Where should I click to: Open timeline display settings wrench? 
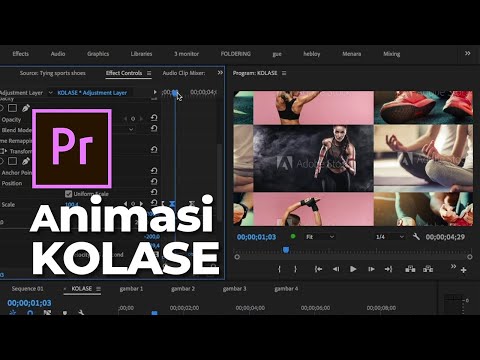pyautogui.click(x=81, y=313)
